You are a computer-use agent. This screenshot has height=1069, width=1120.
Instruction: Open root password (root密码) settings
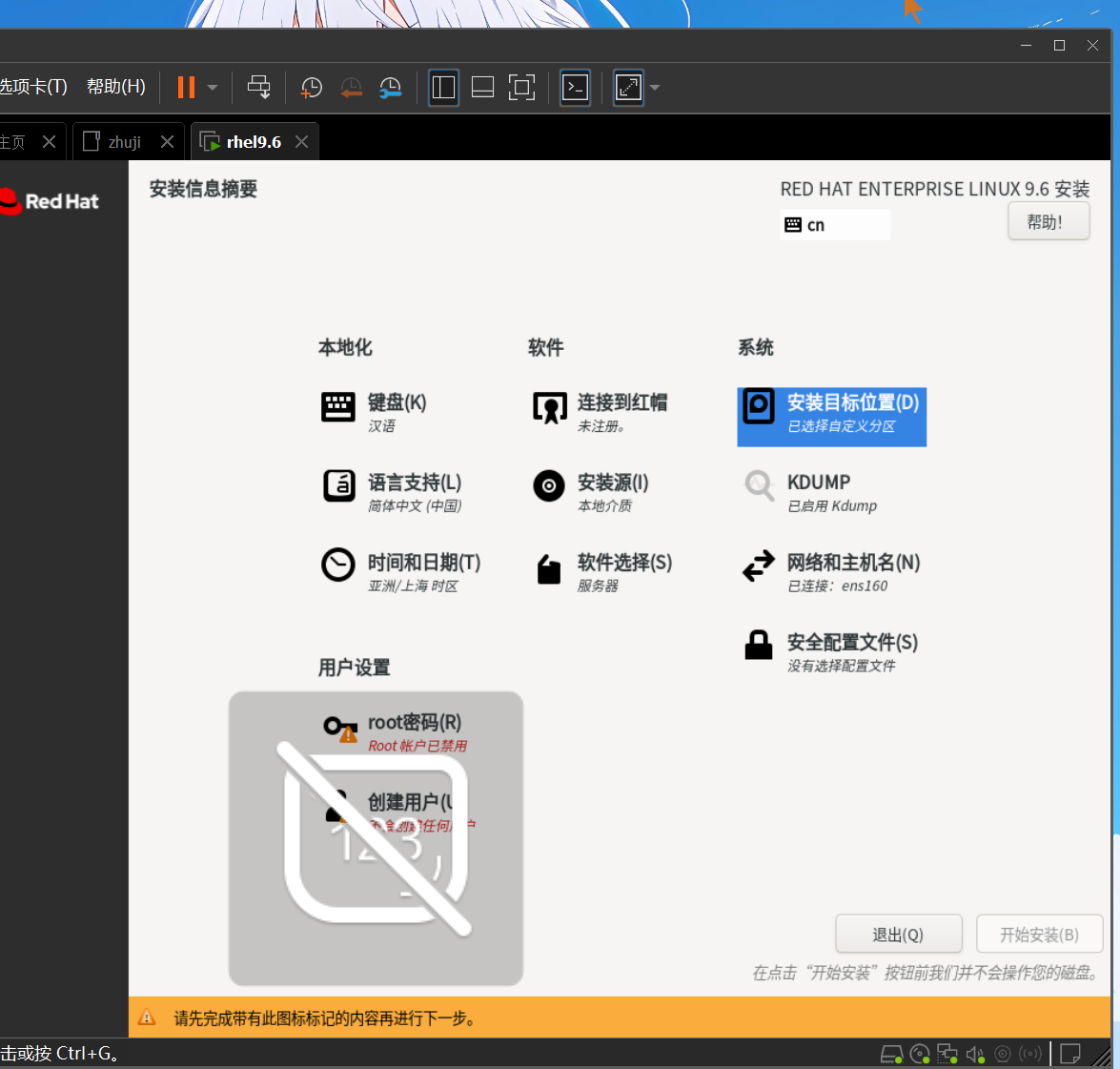click(395, 732)
